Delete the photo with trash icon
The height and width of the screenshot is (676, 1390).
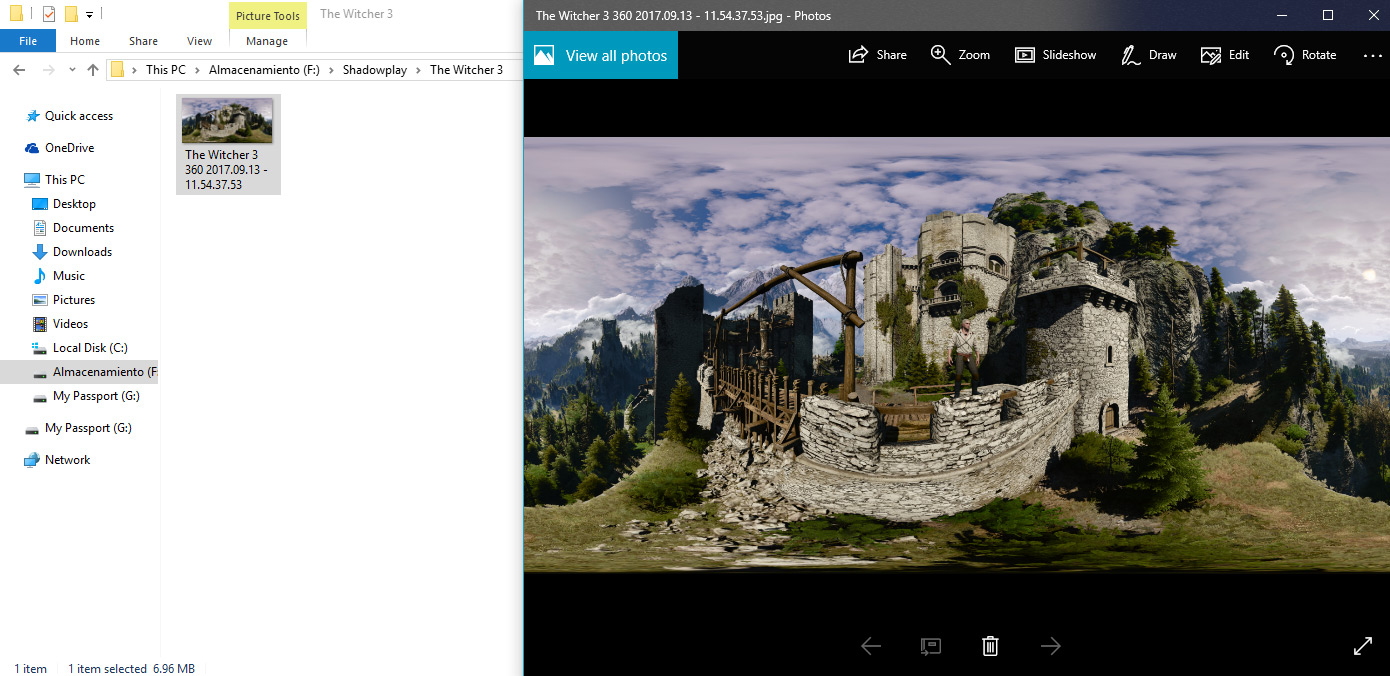(990, 646)
